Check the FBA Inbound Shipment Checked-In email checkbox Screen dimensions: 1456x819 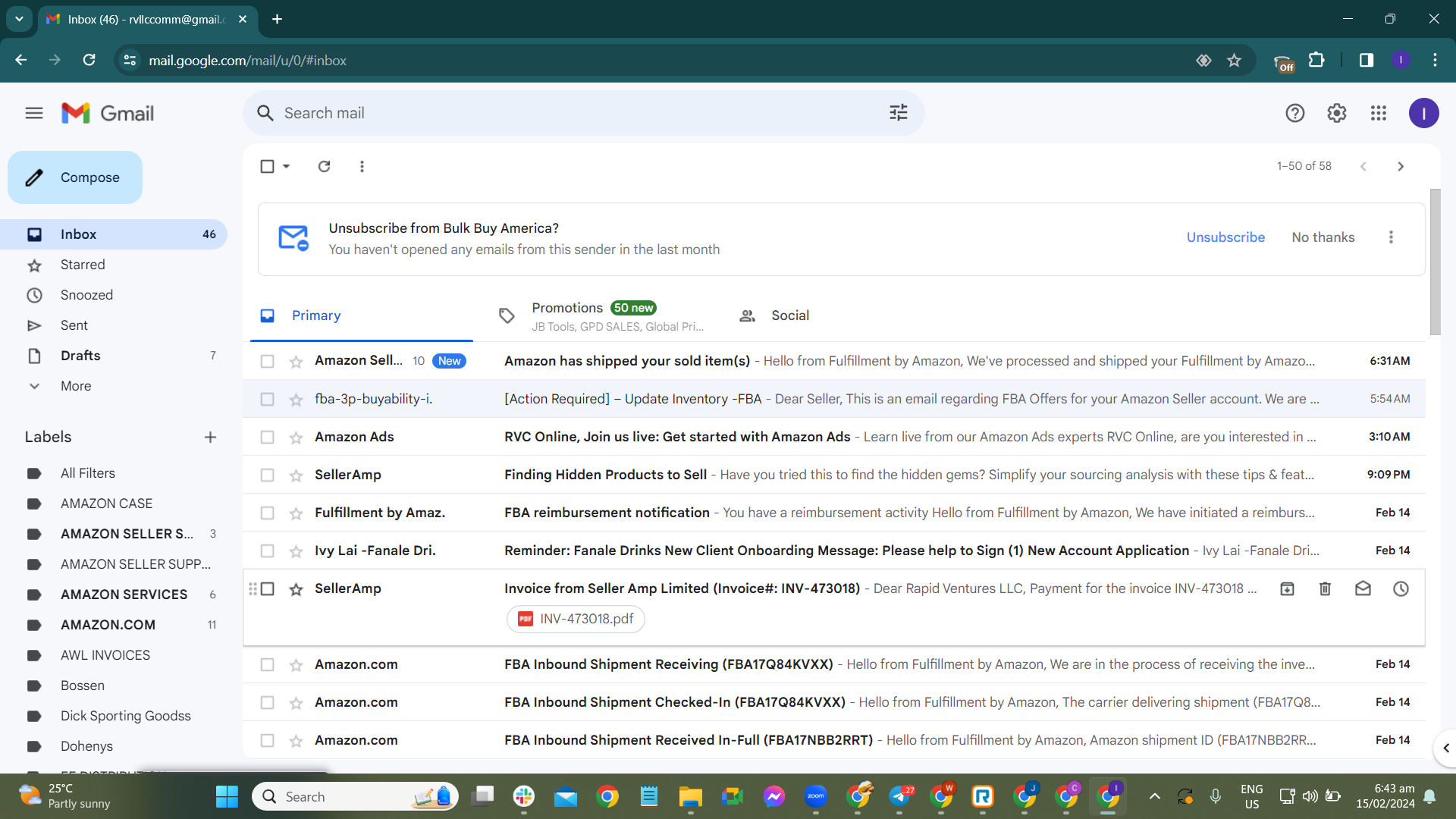(x=267, y=702)
